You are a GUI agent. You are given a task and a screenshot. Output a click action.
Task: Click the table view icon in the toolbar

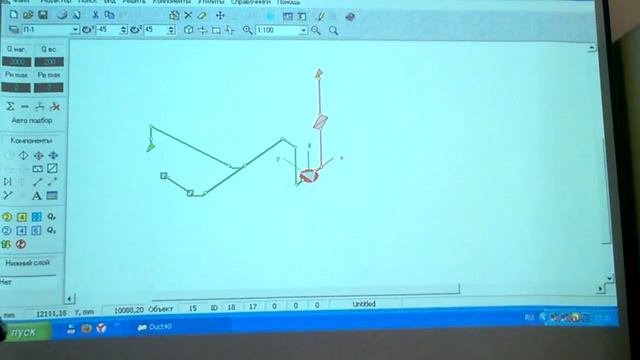click(288, 16)
